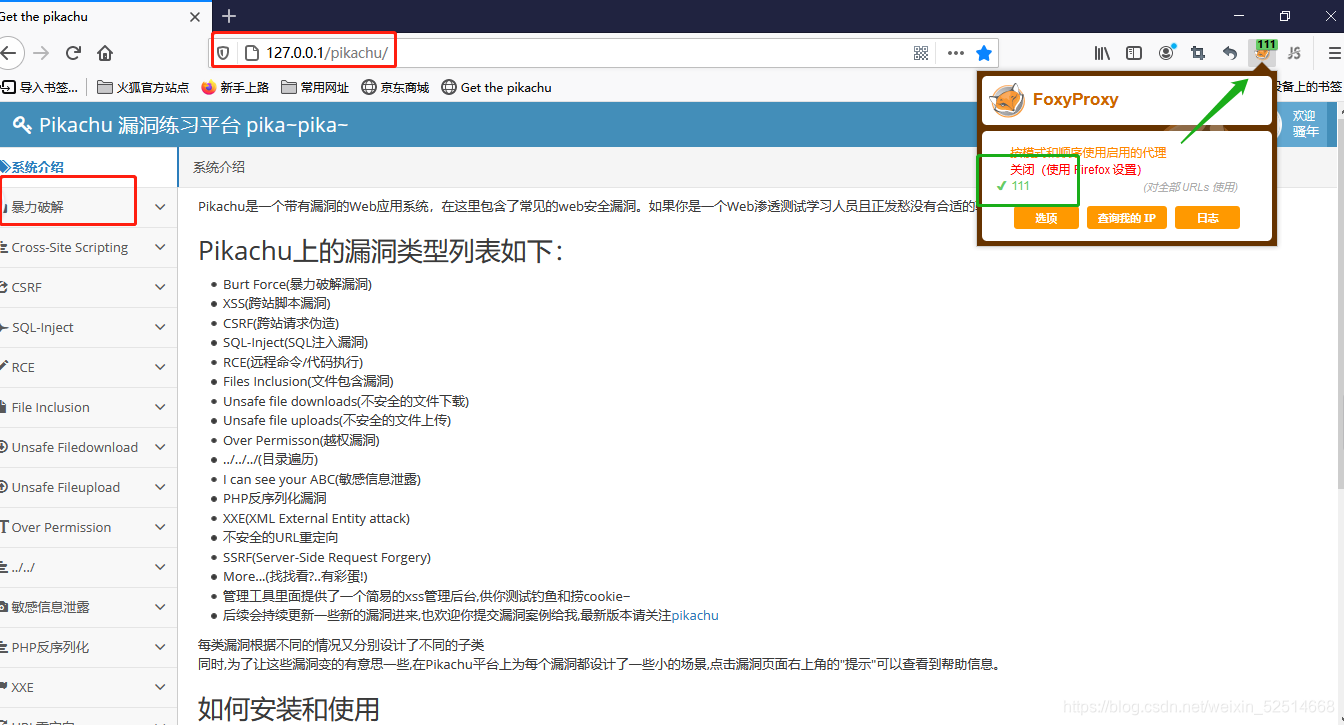Expand the 敏感信息泄露 sidebar menu
This screenshot has width=1344, height=725.
[88, 607]
